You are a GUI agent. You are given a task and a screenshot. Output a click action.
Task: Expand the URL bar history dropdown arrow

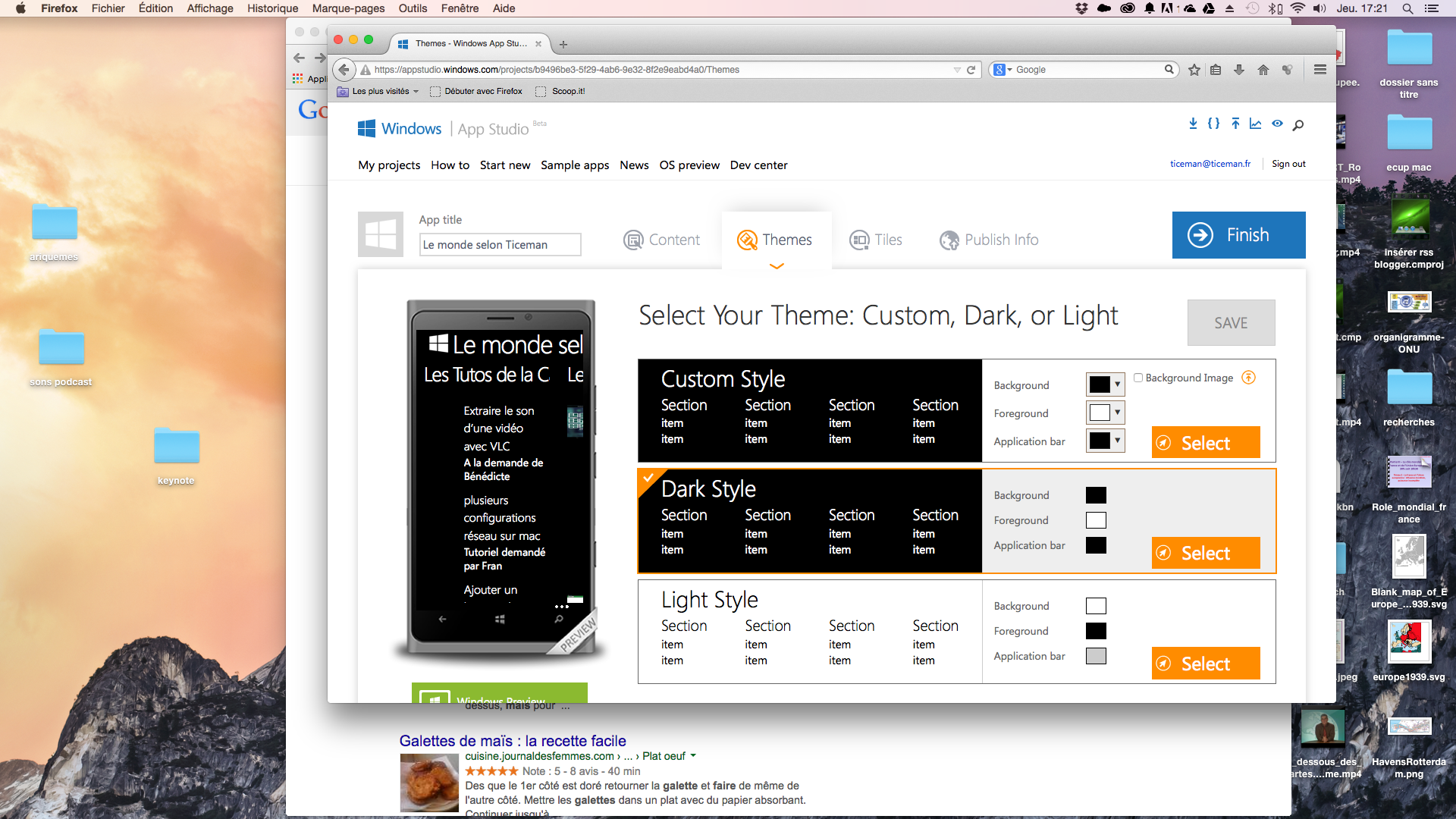click(957, 70)
